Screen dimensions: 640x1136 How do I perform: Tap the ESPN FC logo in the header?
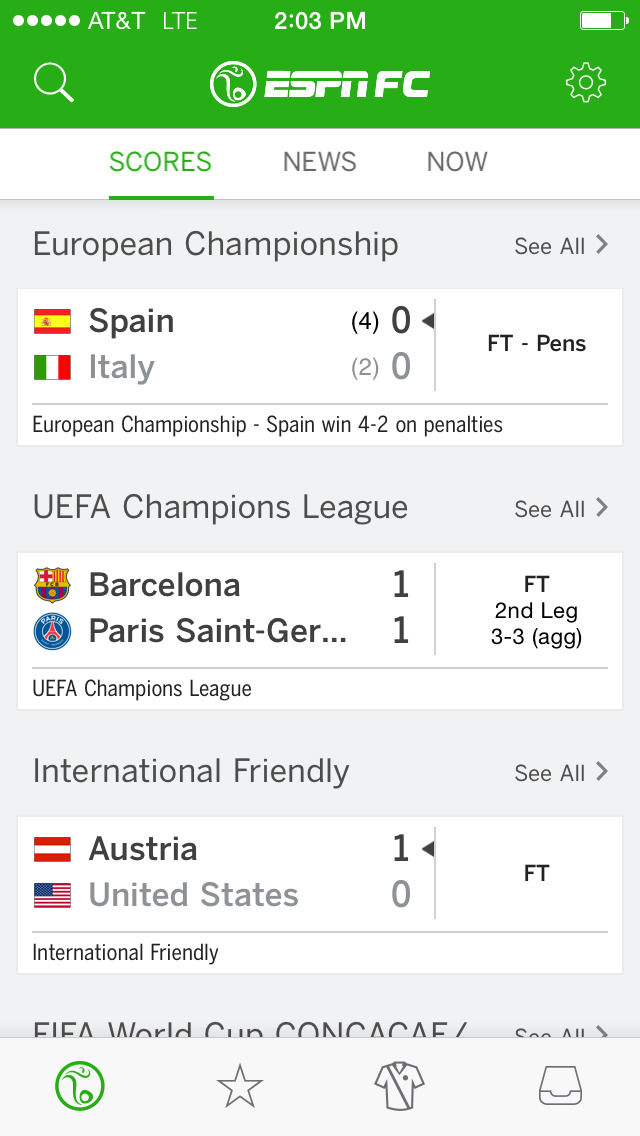[320, 83]
